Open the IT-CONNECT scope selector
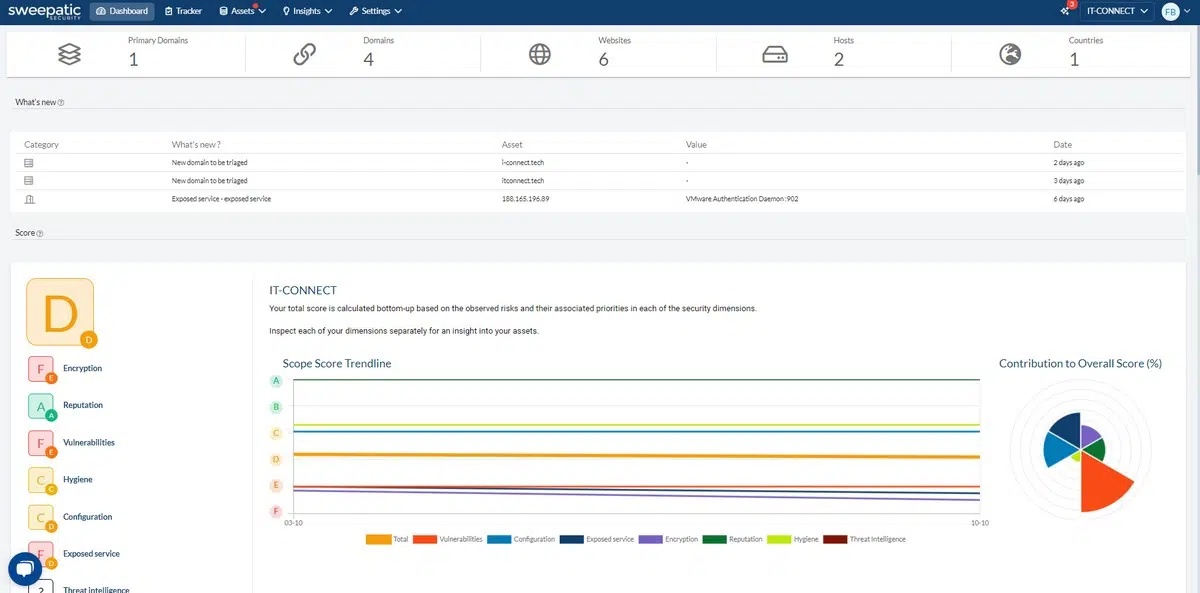Viewport: 1200px width, 593px height. click(x=1116, y=12)
